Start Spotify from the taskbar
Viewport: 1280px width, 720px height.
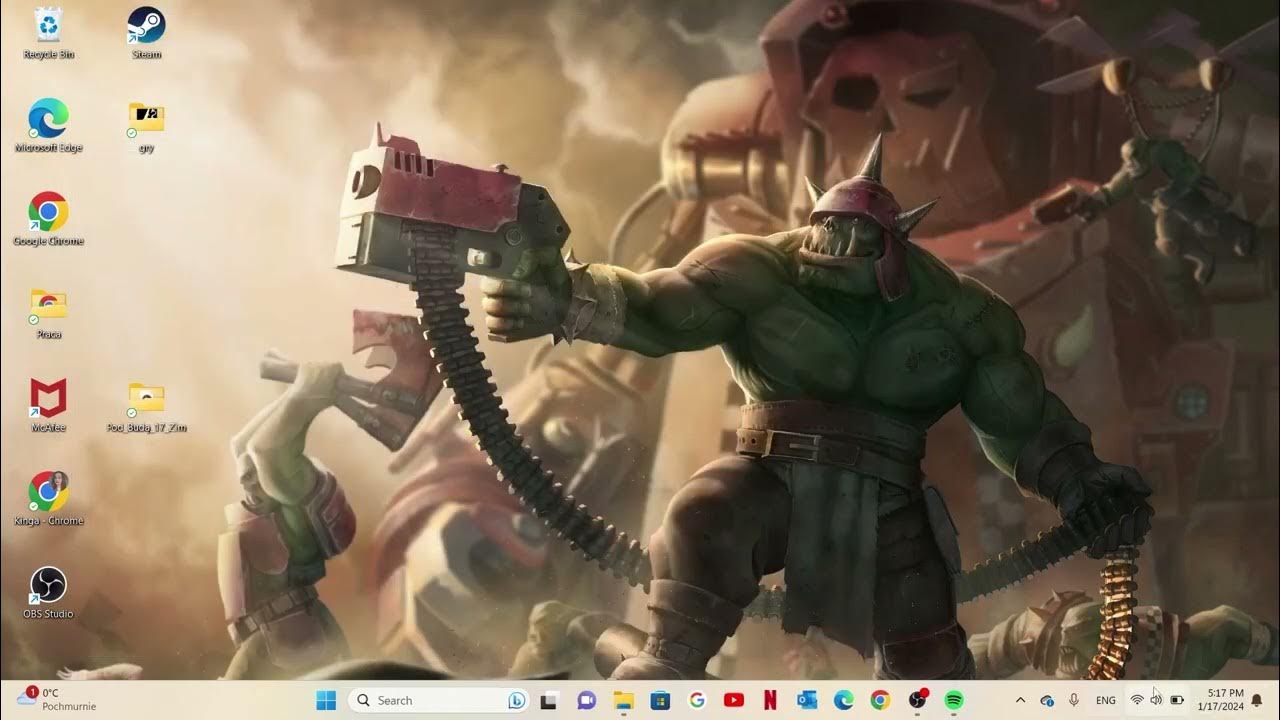[952, 700]
